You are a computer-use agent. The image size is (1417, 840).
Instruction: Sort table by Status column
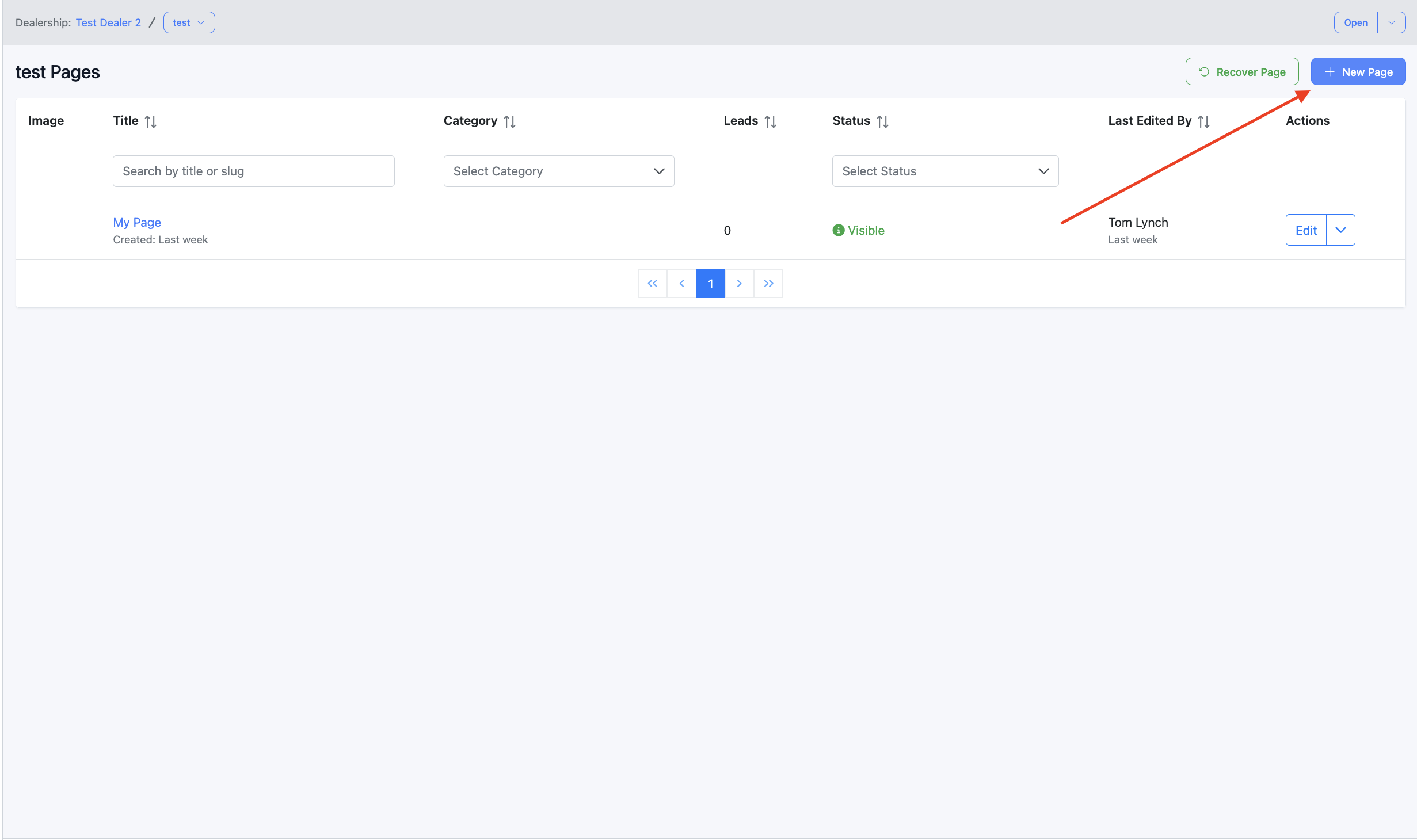882,121
